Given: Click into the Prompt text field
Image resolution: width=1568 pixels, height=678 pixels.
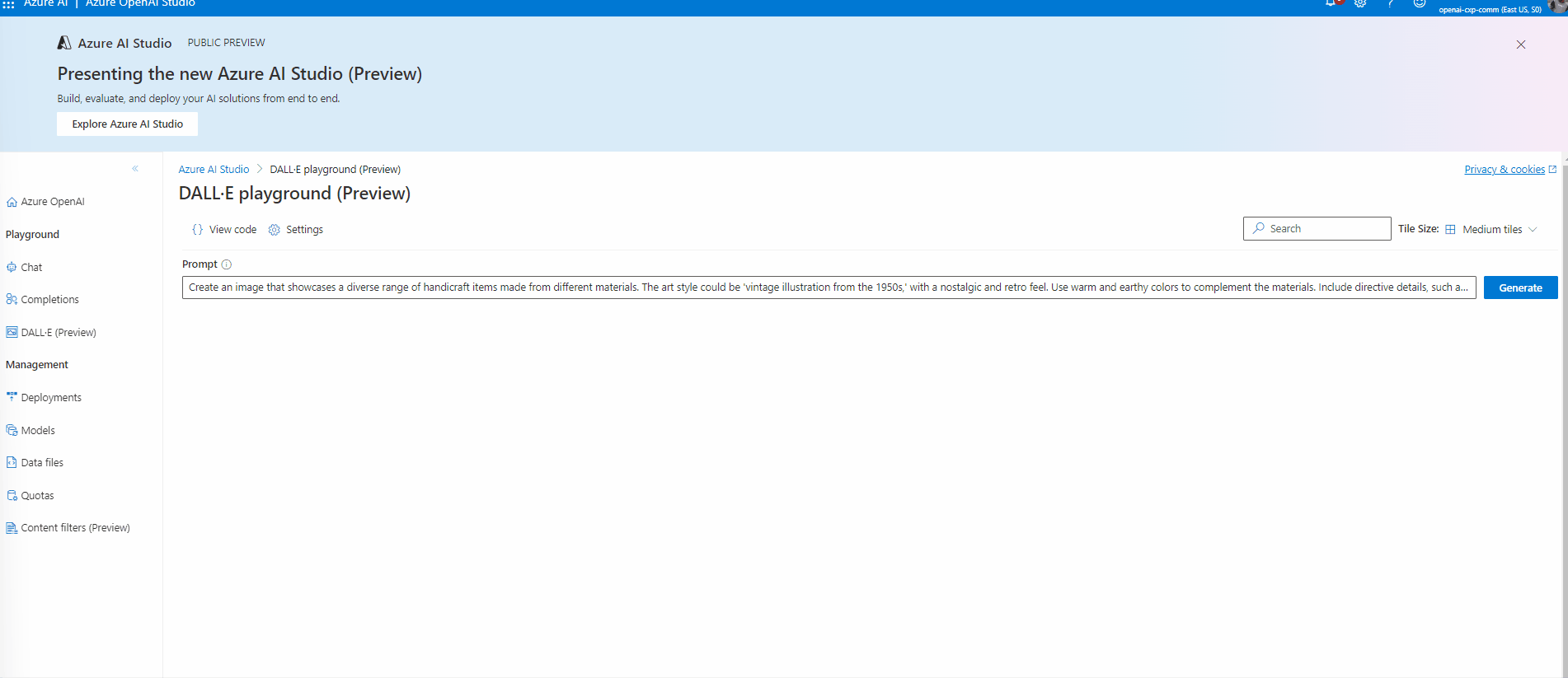Looking at the screenshot, I should (829, 288).
